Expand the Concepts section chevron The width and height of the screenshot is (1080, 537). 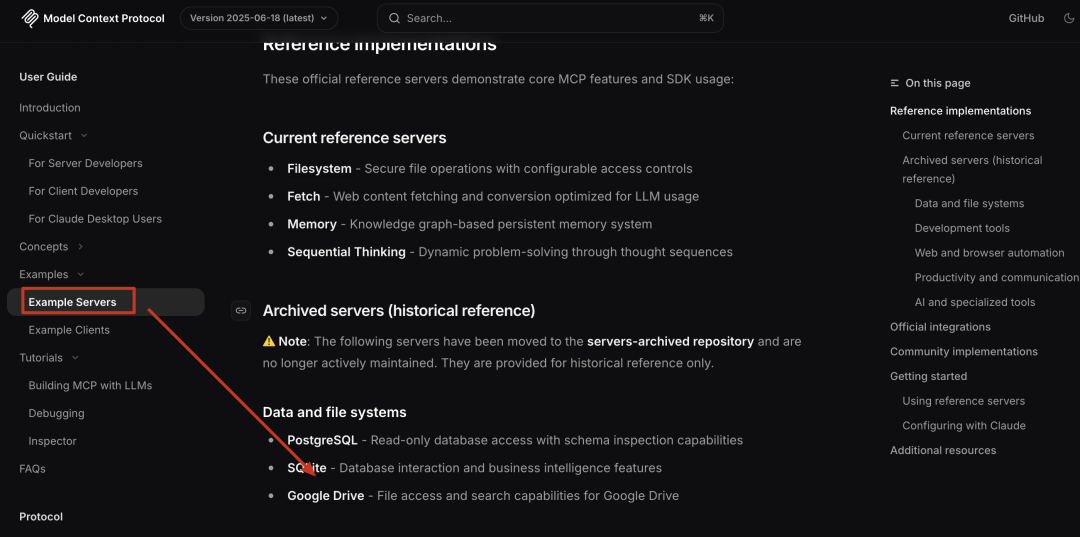coord(81,246)
